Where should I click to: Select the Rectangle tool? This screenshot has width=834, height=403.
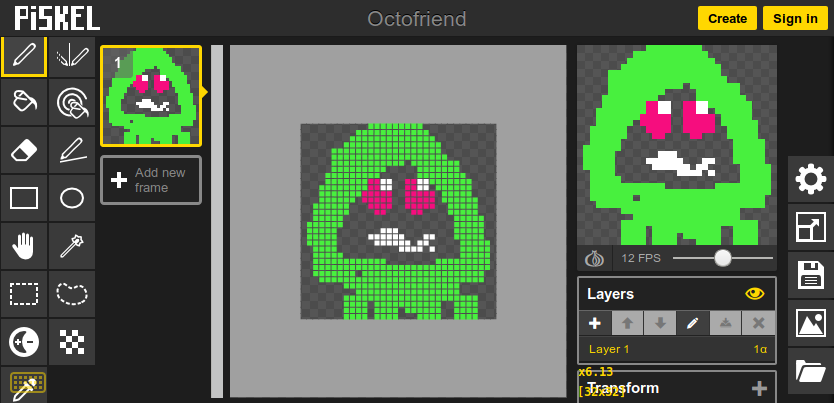(23, 197)
